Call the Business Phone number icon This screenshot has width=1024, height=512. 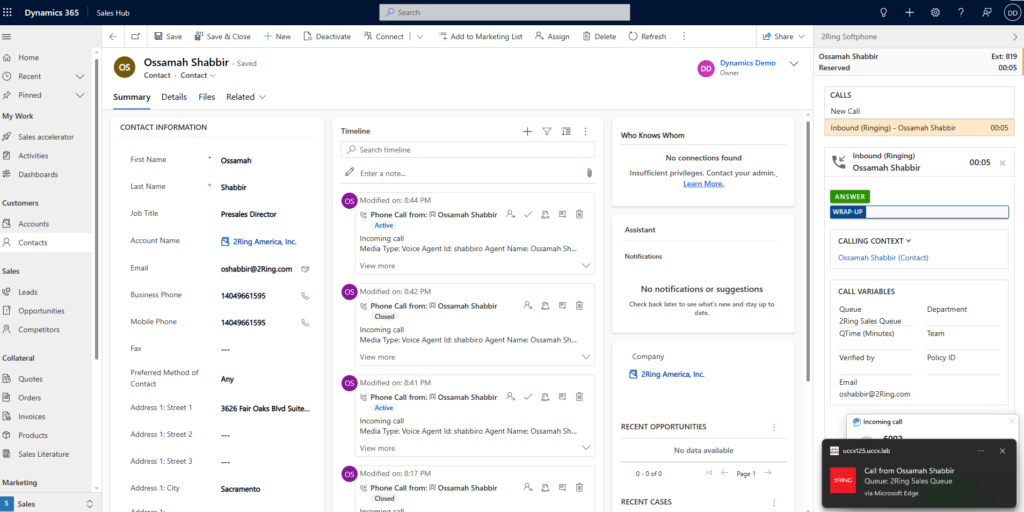pyautogui.click(x=305, y=296)
